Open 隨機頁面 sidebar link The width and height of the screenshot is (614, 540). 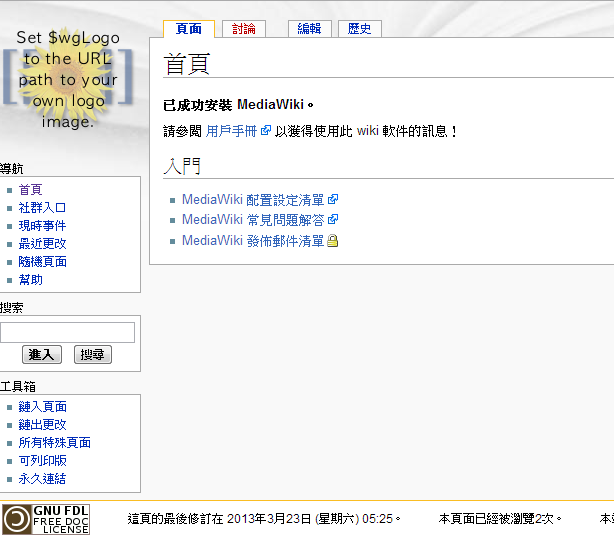[x=42, y=262]
